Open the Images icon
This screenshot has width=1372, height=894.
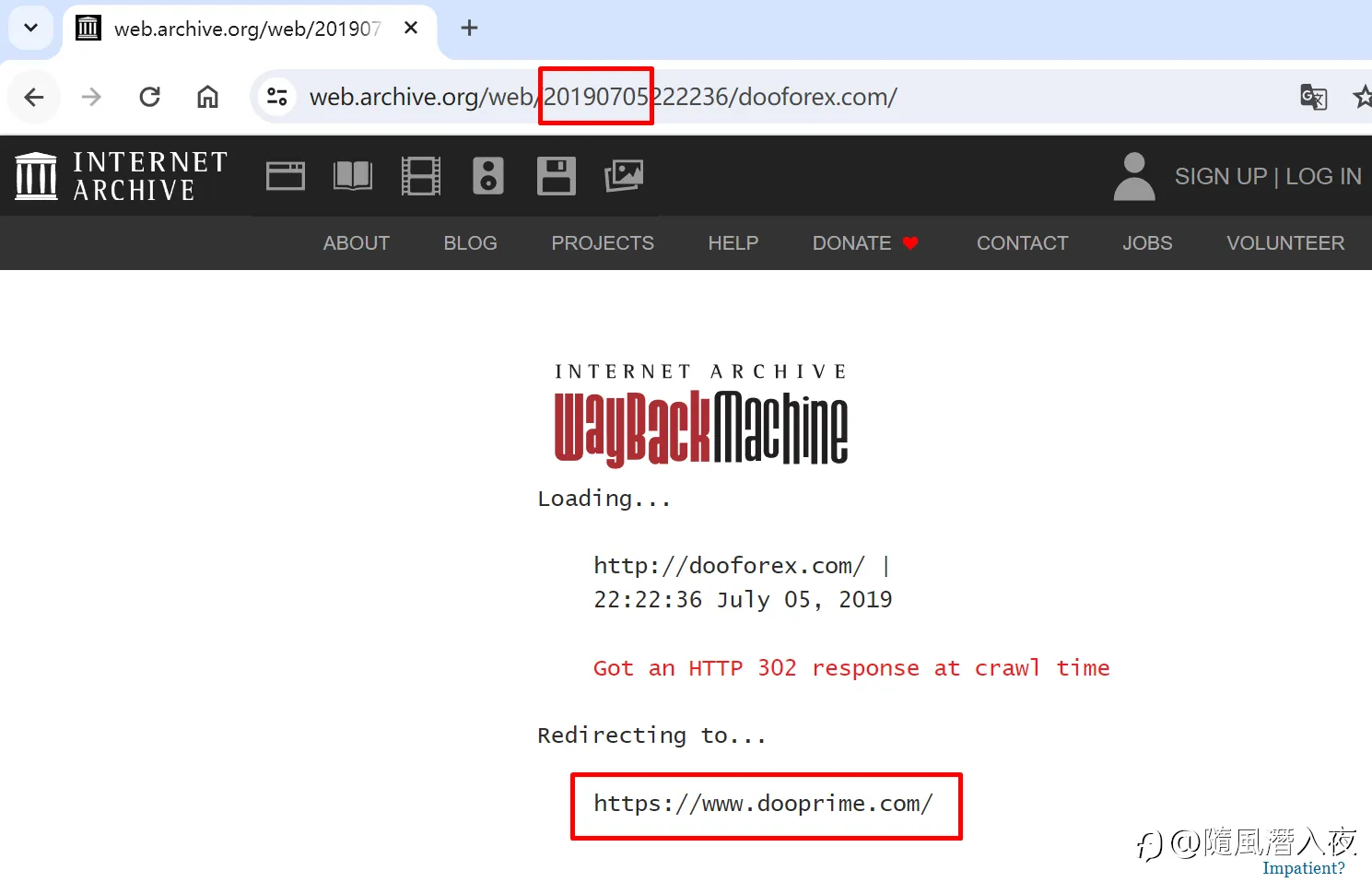point(624,176)
